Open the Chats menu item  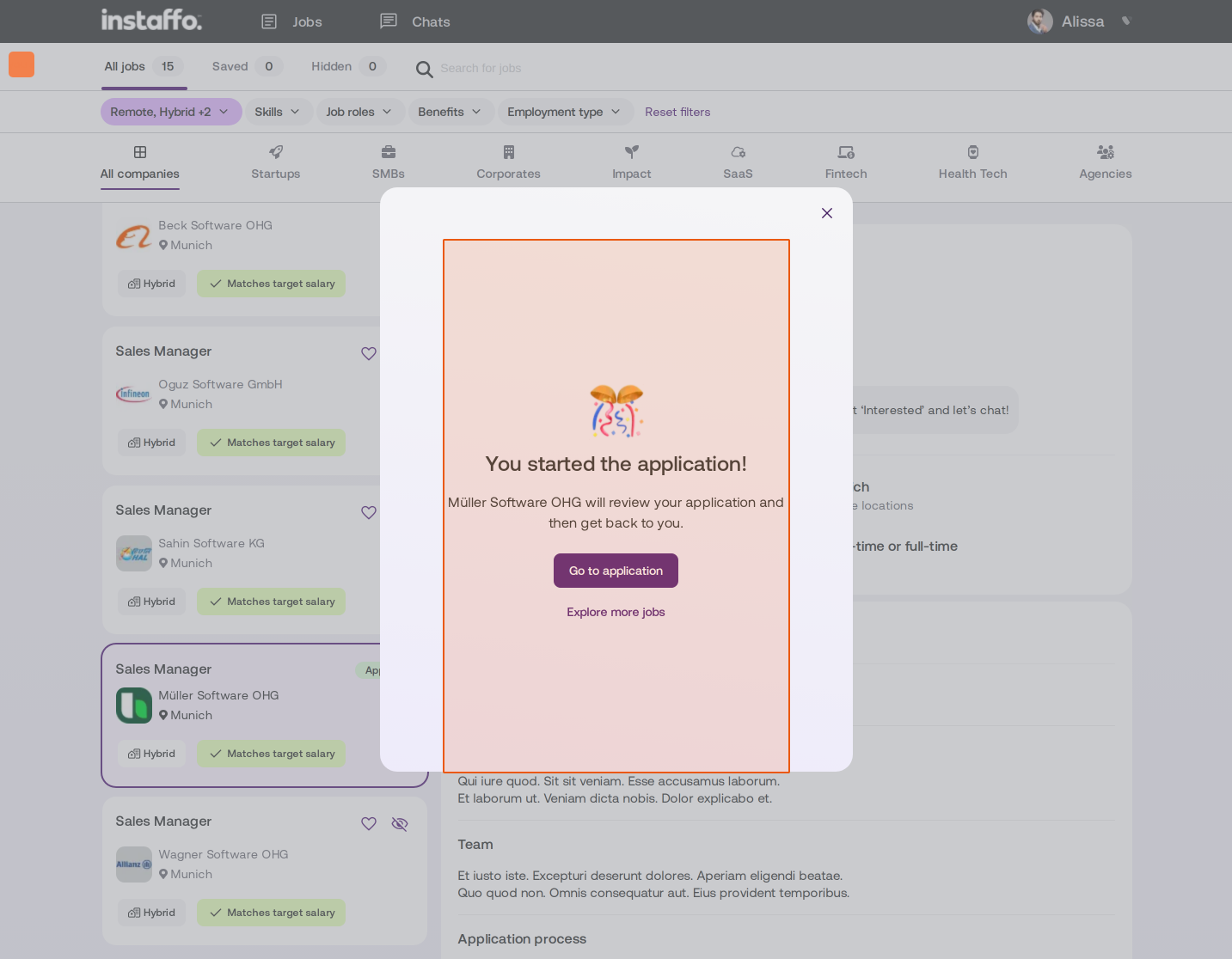[x=415, y=21]
